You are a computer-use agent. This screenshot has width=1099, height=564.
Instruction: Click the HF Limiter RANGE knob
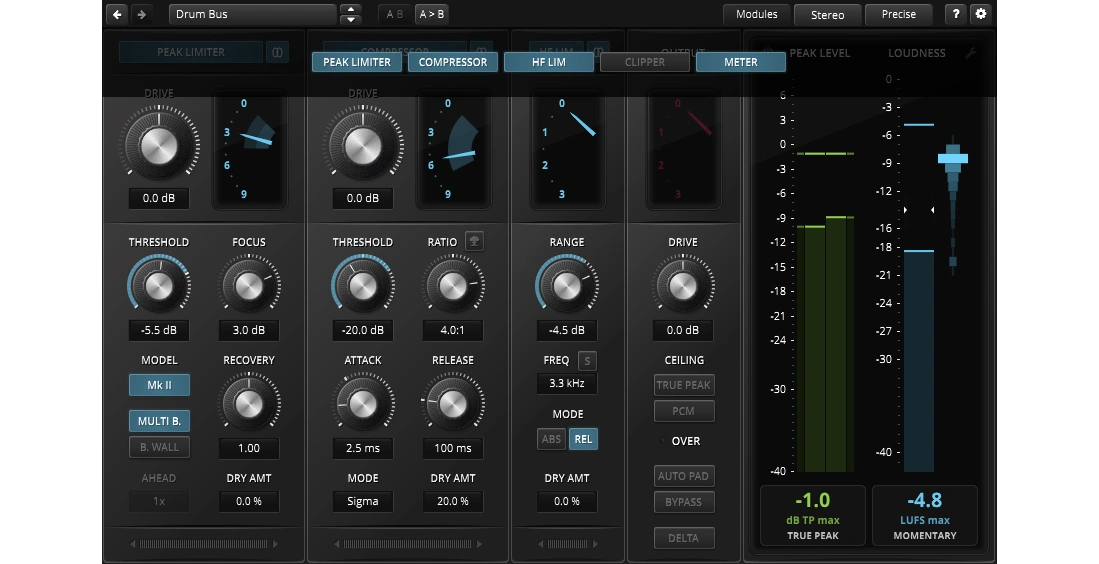click(567, 285)
